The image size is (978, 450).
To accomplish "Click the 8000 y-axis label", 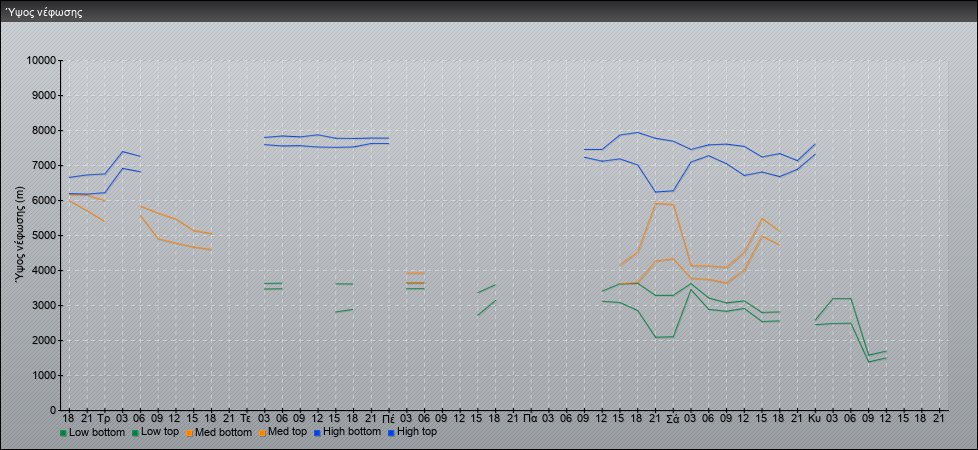I will 44,130.
